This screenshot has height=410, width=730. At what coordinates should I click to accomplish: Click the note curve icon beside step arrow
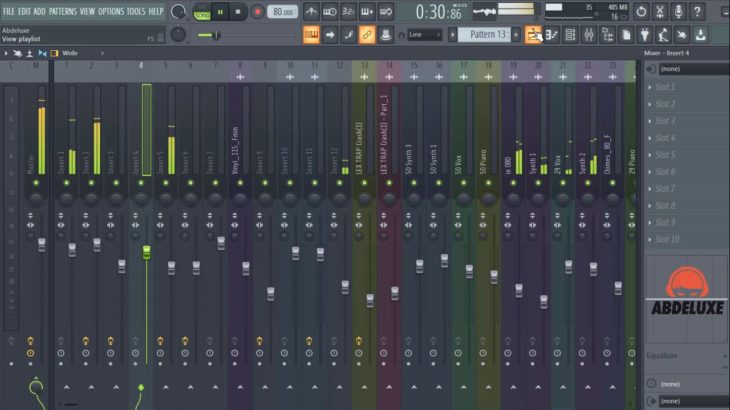(x=348, y=34)
